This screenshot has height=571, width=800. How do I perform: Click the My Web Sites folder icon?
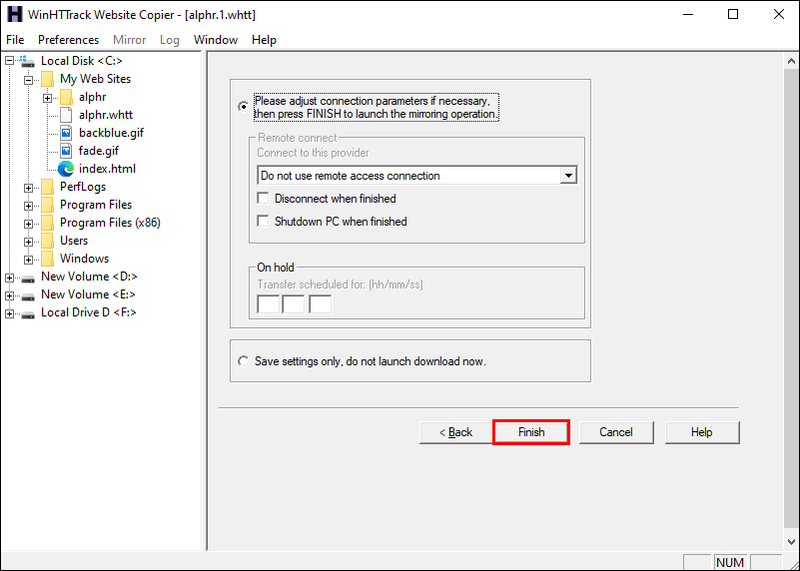pos(47,79)
